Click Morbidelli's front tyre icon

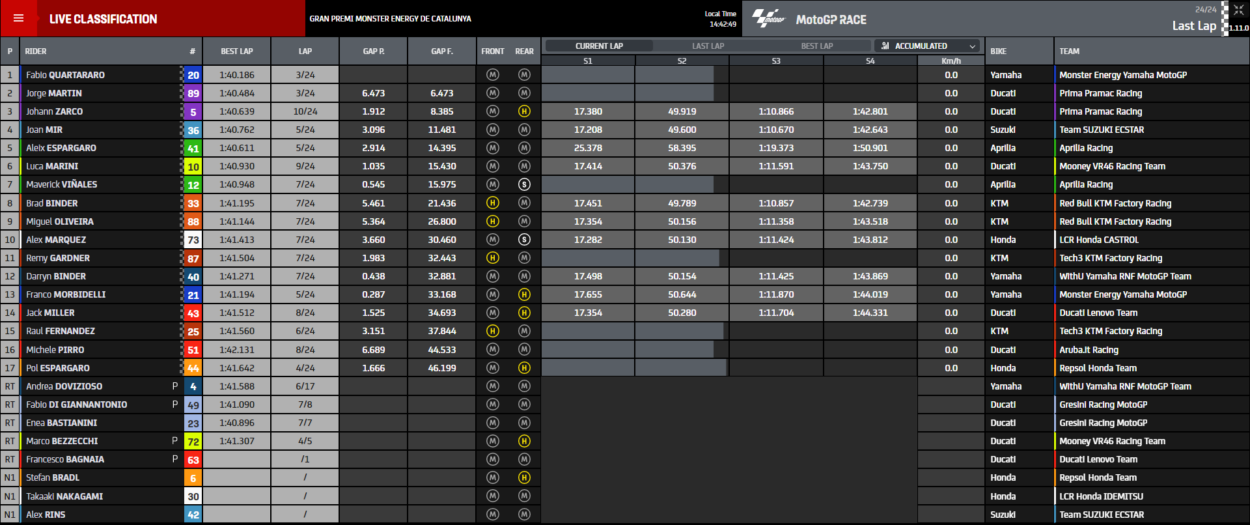pos(492,295)
